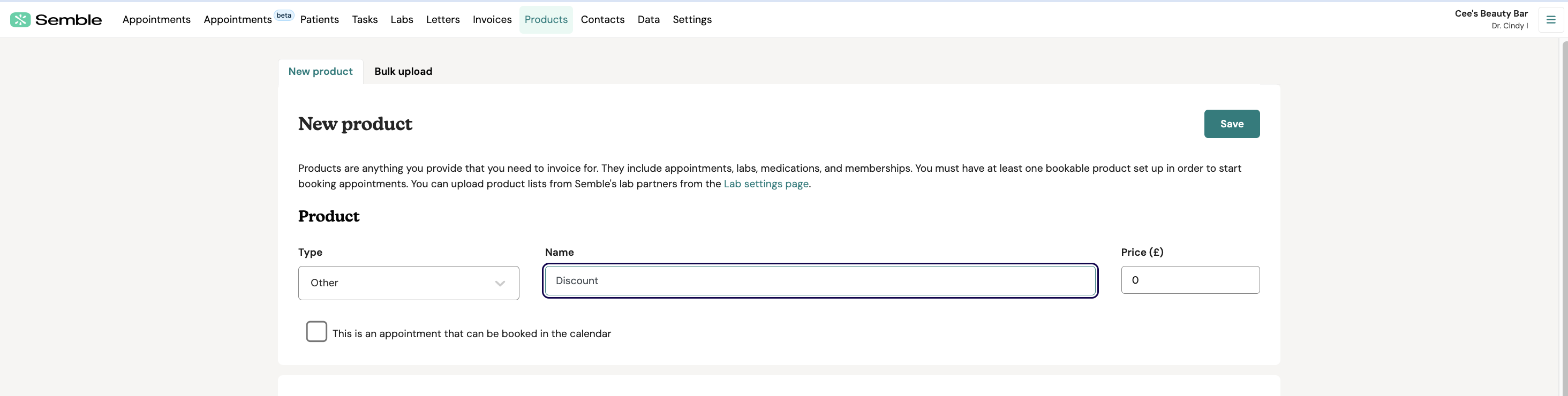Open the Appointments menu
The width and height of the screenshot is (1568, 396).
click(156, 19)
